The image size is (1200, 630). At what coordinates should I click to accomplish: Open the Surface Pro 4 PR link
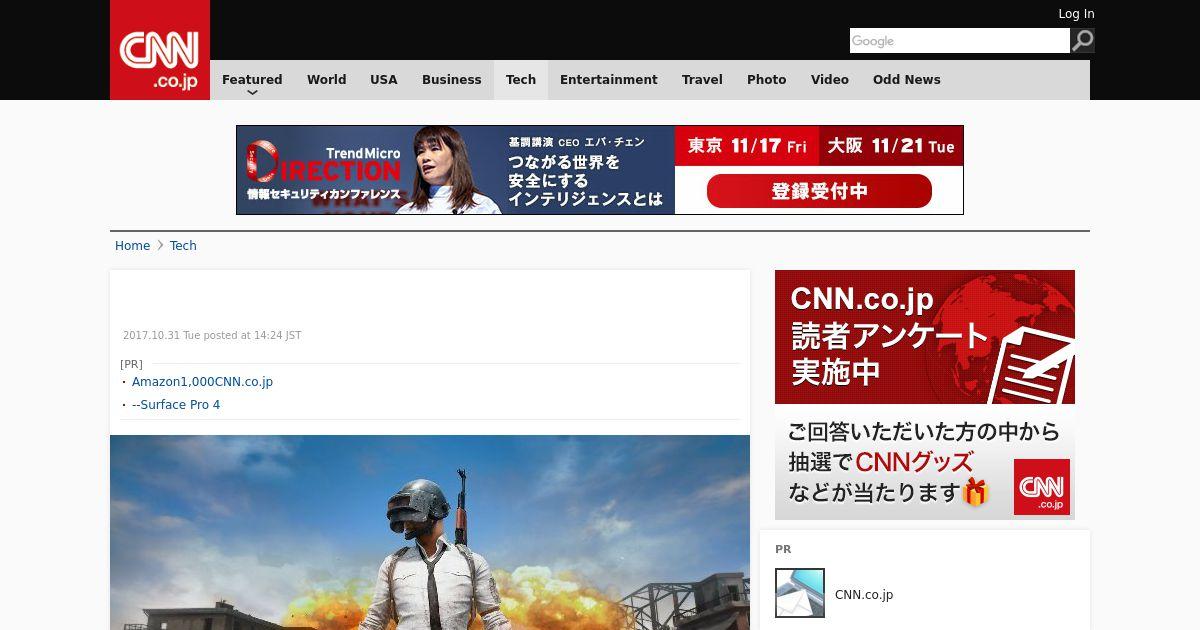(x=176, y=405)
